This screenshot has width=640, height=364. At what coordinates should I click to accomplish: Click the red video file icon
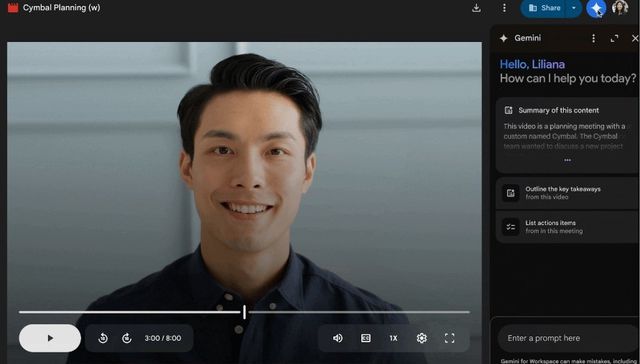pyautogui.click(x=13, y=8)
